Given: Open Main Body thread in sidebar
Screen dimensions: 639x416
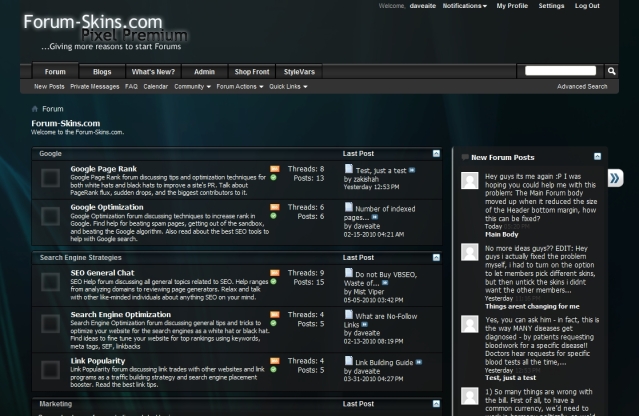Looking at the screenshot, I should (502, 234).
